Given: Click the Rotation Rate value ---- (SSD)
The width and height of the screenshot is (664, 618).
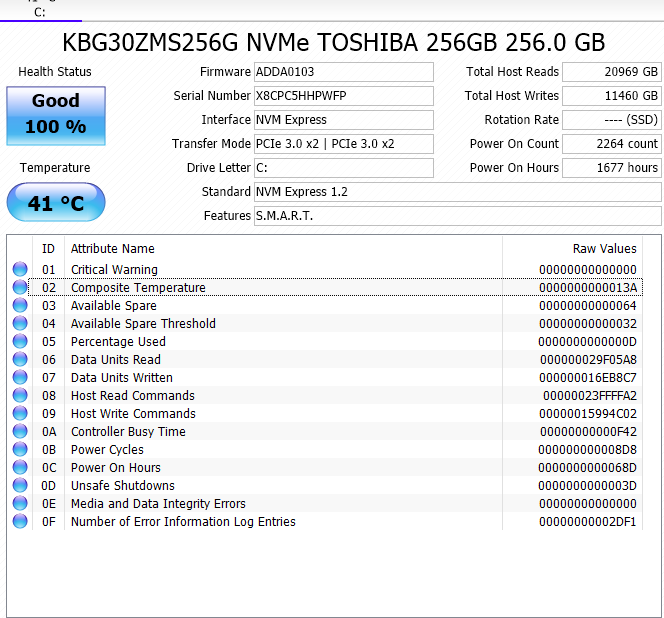Looking at the screenshot, I should 611,120.
